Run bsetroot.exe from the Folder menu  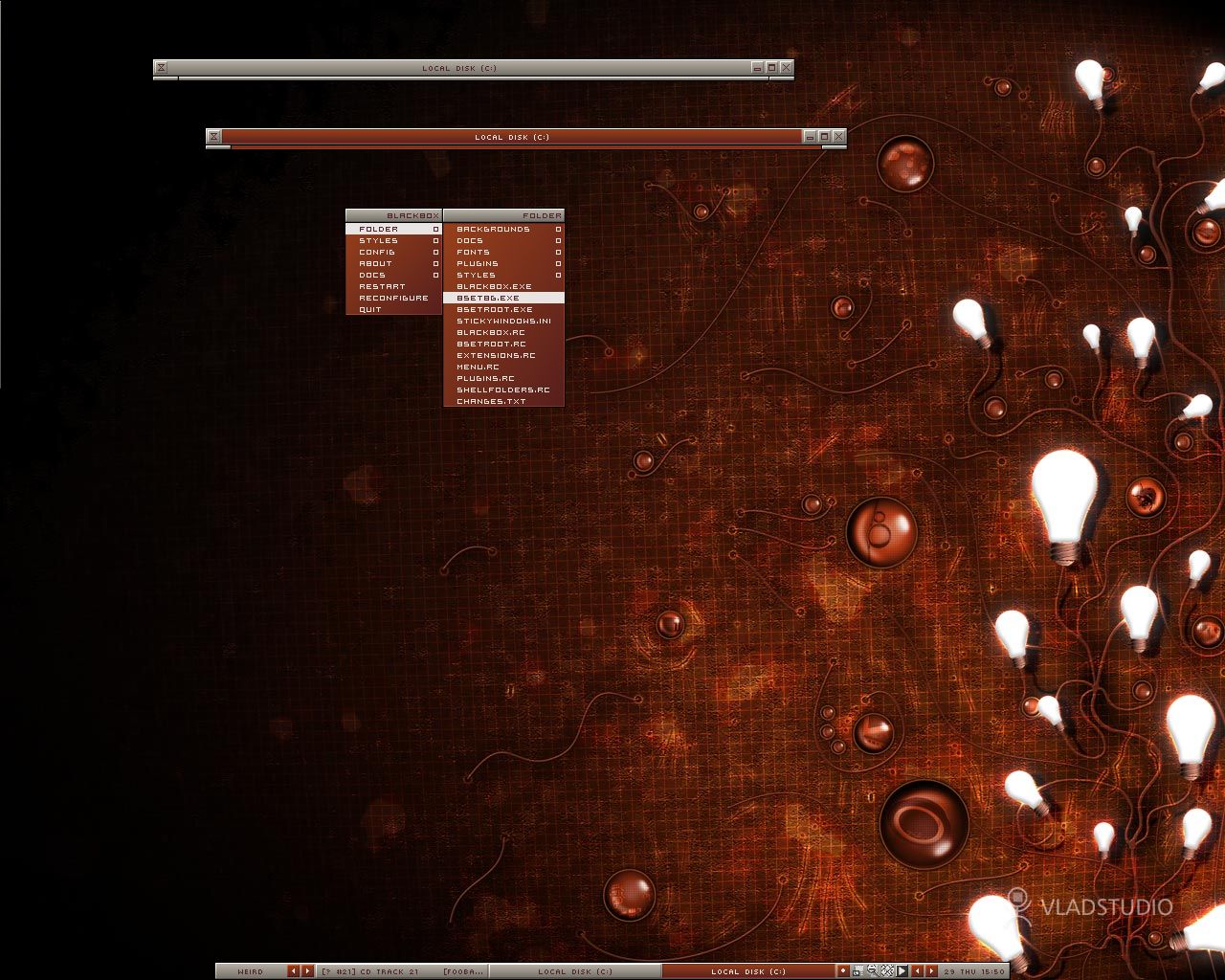tap(503, 309)
